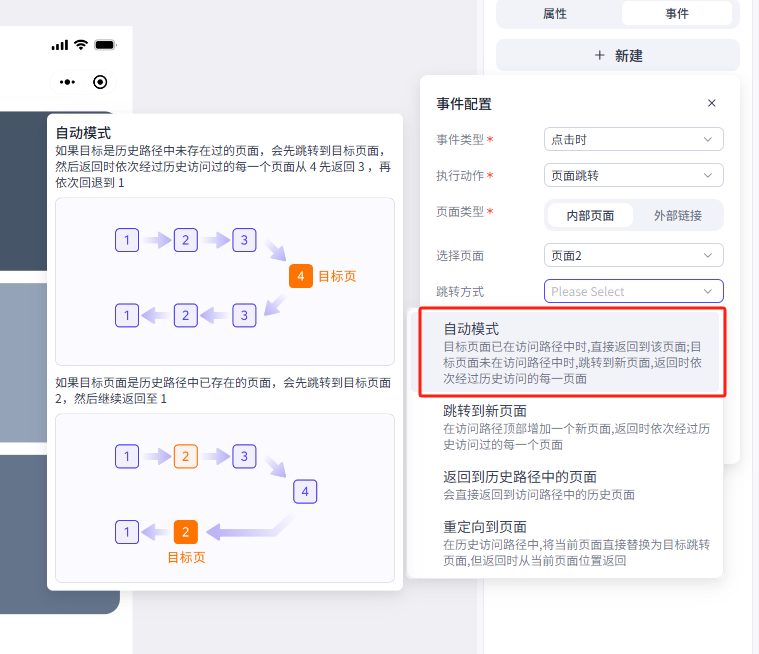Switch to the 事件 tab
The height and width of the screenshot is (654, 759).
[x=677, y=13]
